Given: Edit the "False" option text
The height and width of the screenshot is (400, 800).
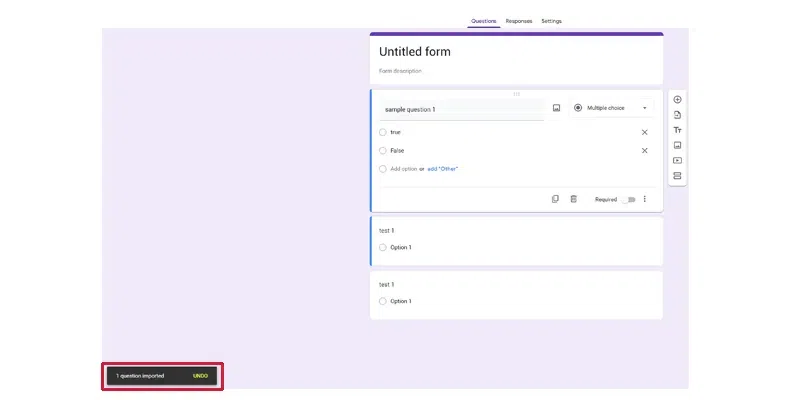Looking at the screenshot, I should tap(397, 151).
